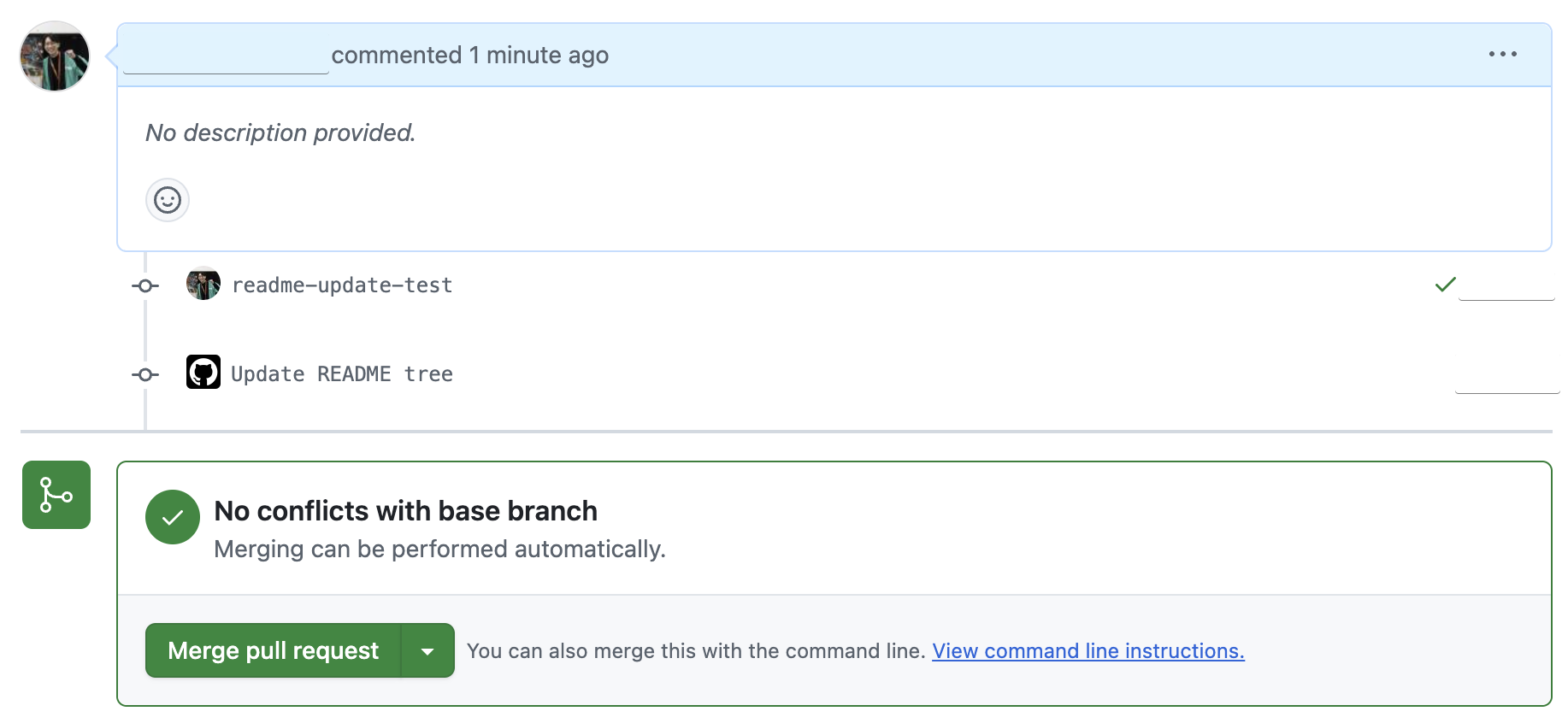Screen dimensions: 1568x723
Task: Click the commit node icon for readme-update-test
Action: click(x=145, y=286)
